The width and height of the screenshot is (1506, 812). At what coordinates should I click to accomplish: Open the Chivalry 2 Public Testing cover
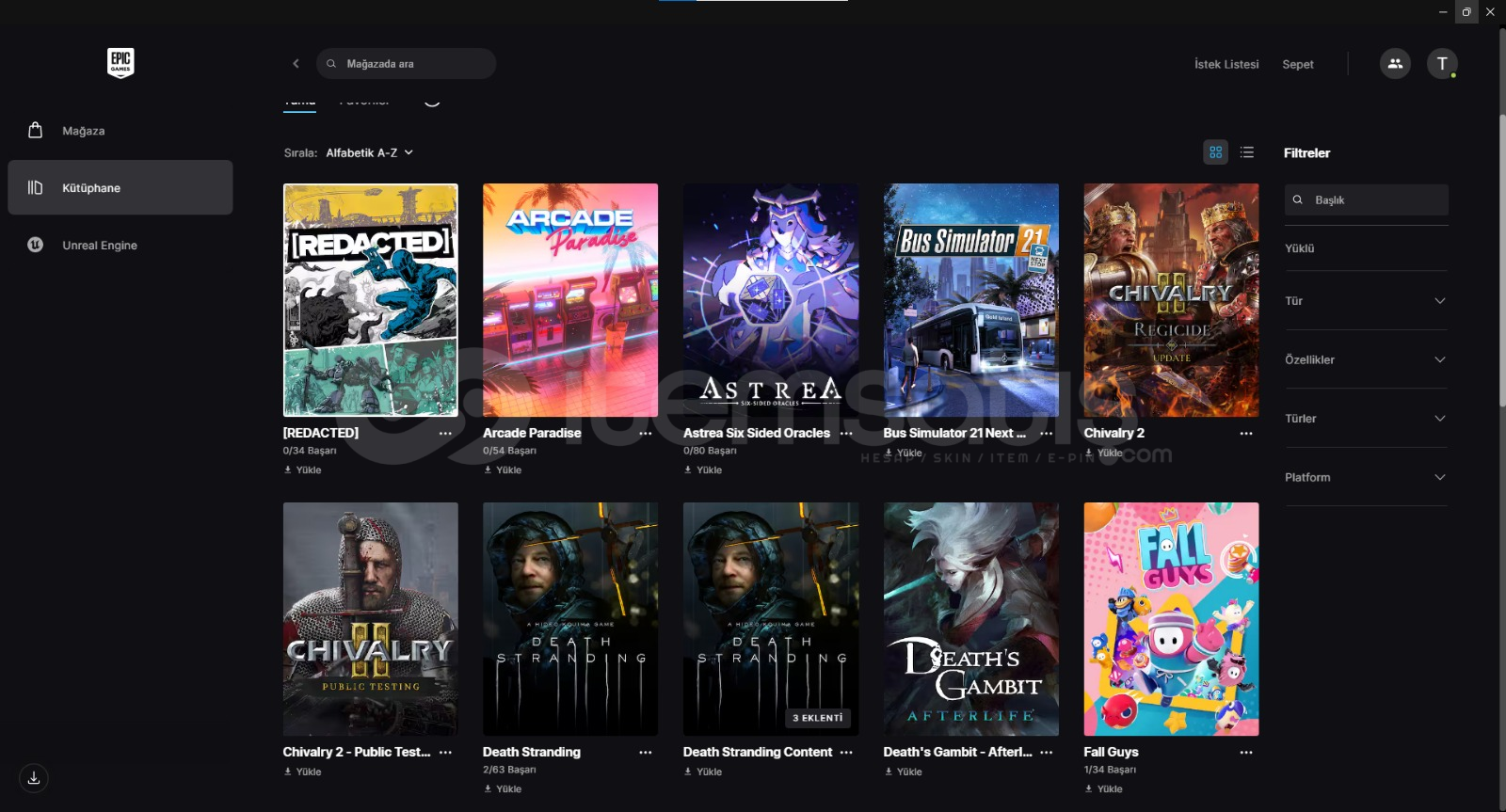371,619
